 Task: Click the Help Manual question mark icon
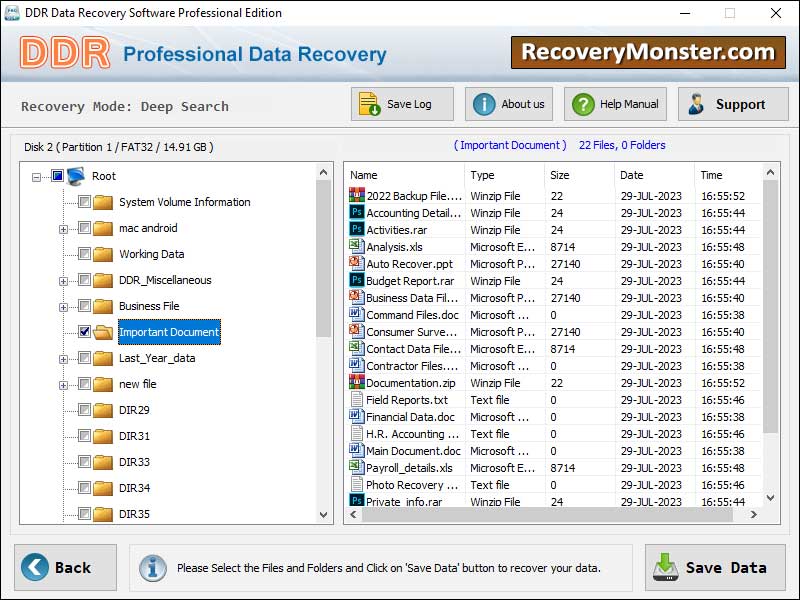pyautogui.click(x=582, y=104)
